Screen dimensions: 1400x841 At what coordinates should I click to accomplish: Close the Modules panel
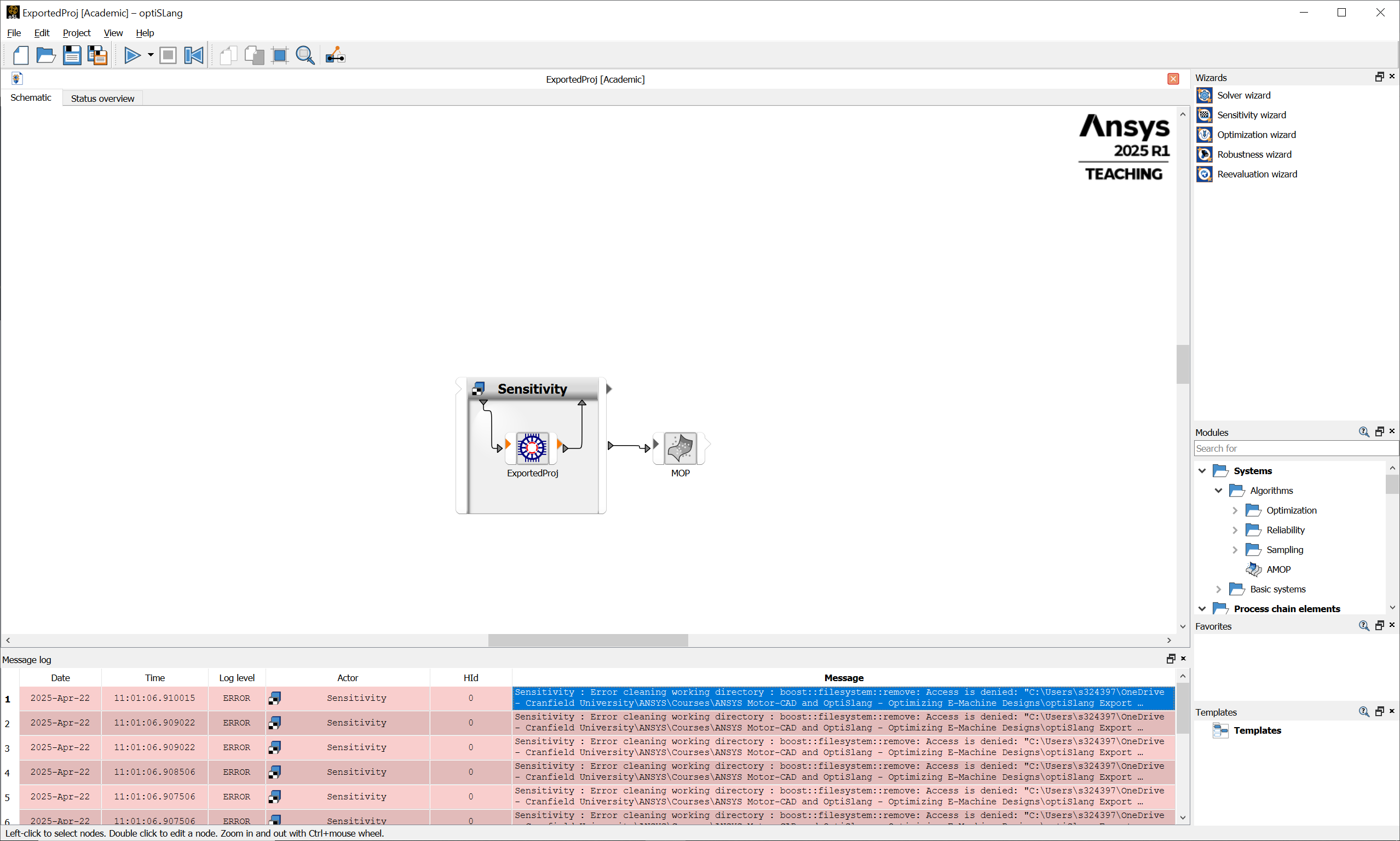[1392, 431]
